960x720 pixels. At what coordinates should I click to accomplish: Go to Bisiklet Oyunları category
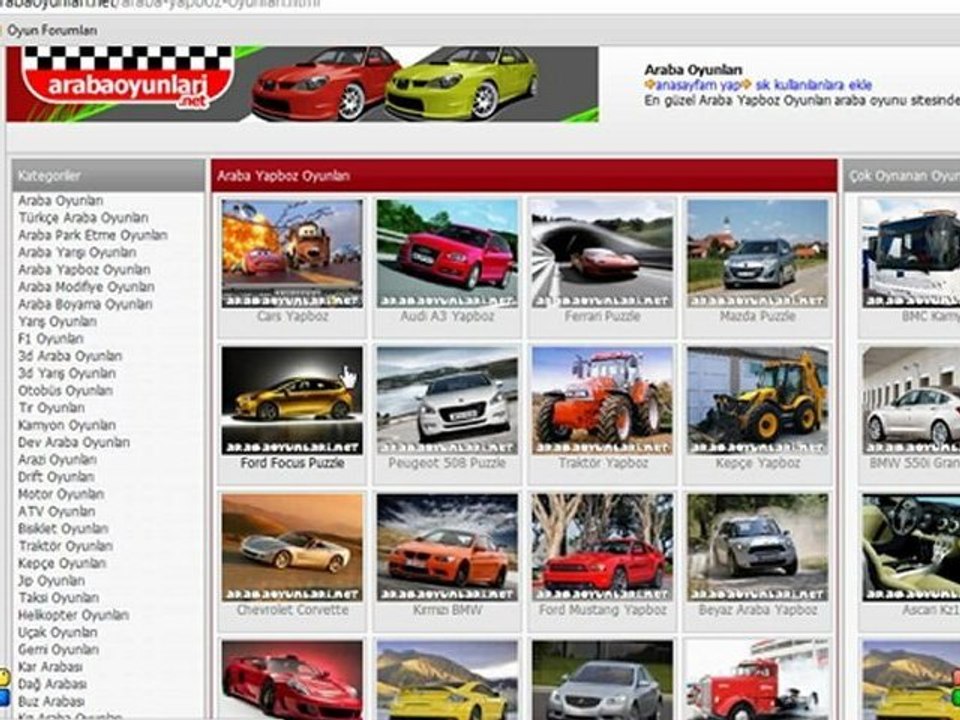(x=63, y=528)
